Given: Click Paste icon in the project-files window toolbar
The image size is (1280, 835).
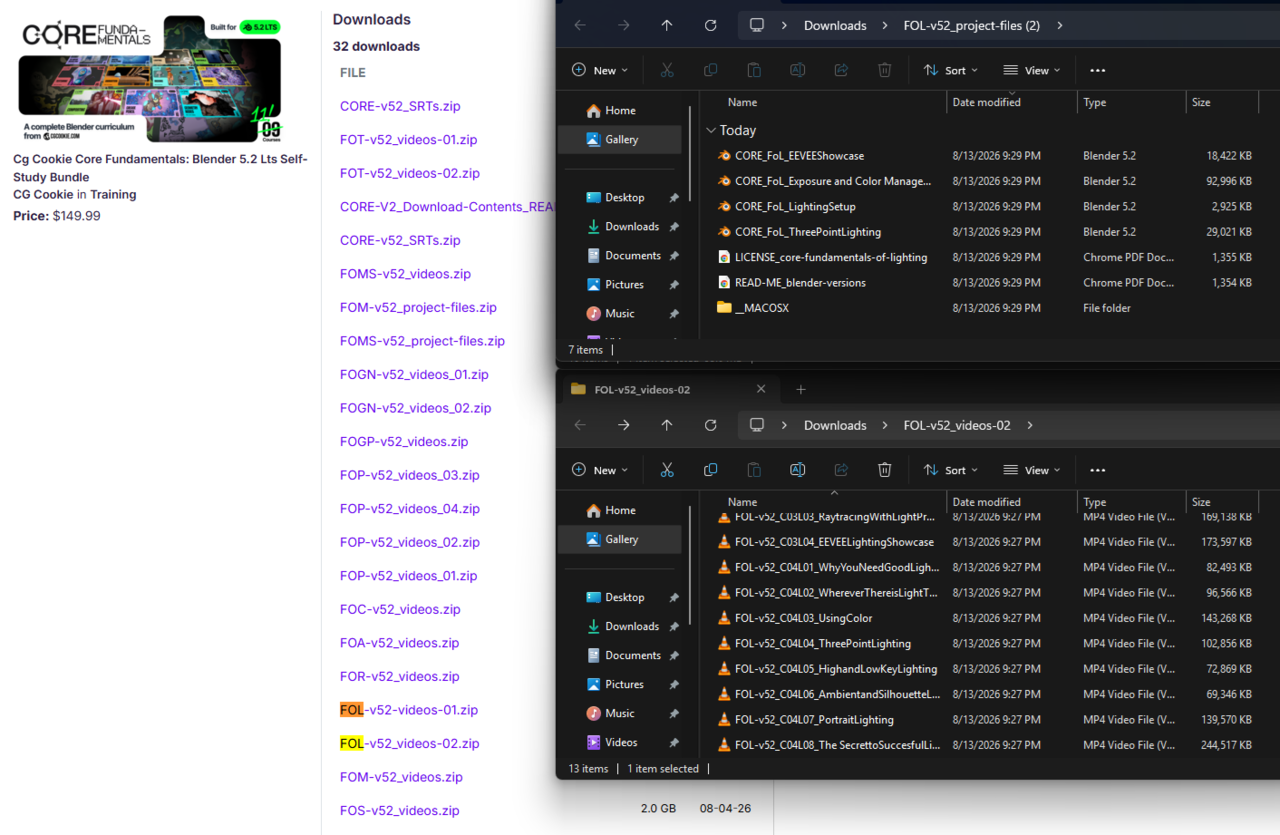Looking at the screenshot, I should click(x=754, y=70).
